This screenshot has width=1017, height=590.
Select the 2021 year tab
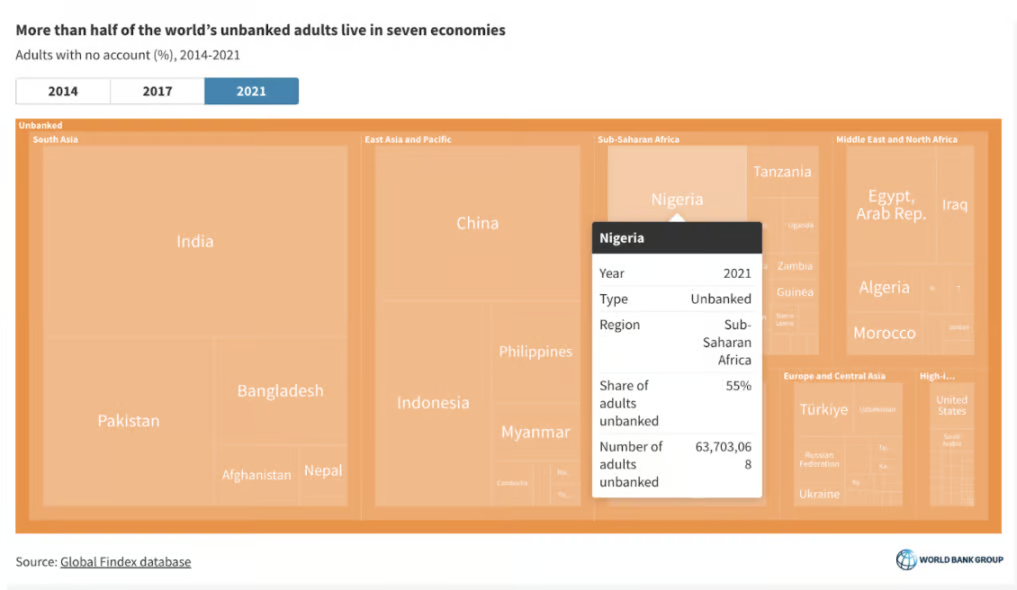pyautogui.click(x=251, y=91)
